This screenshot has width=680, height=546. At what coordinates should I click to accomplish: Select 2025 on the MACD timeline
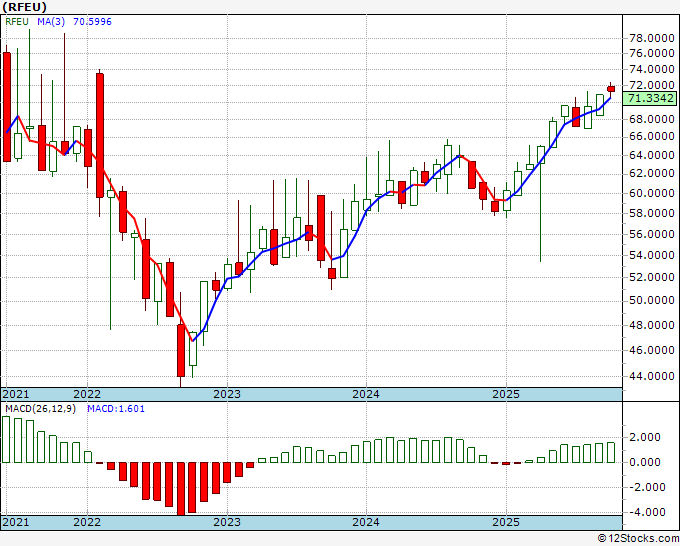coord(506,522)
